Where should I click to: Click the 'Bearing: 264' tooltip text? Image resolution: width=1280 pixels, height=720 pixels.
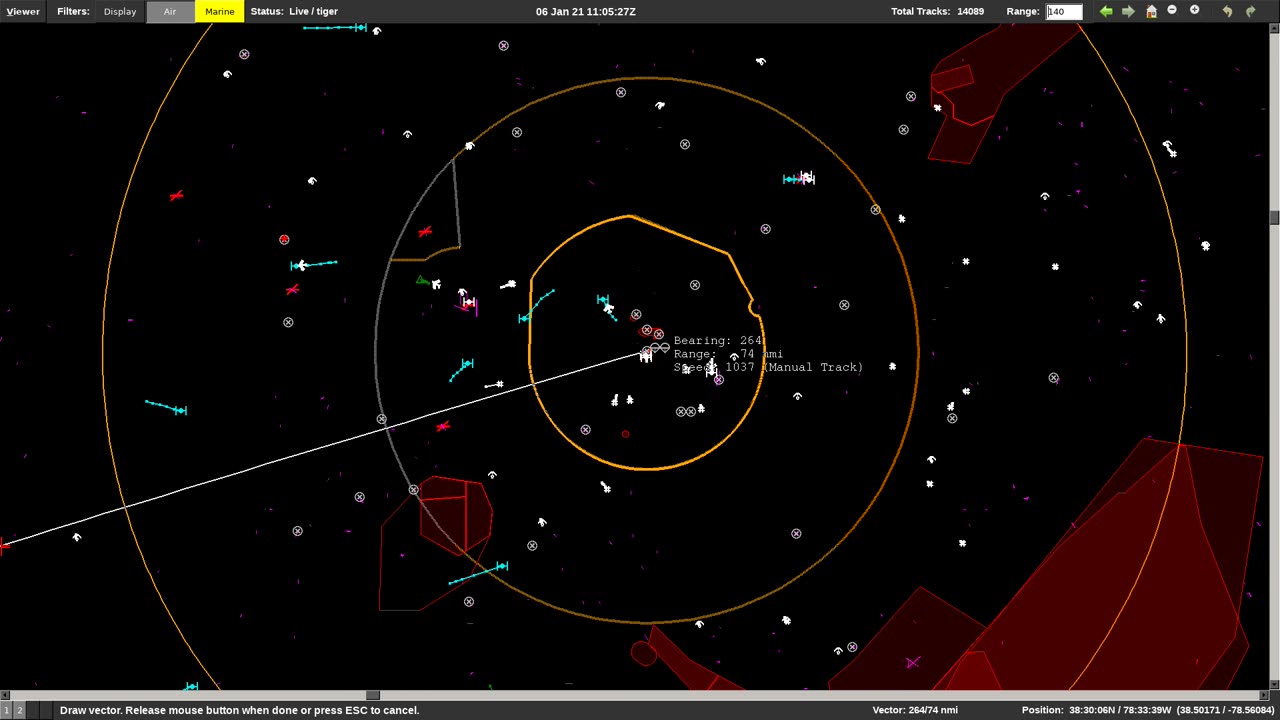718,341
